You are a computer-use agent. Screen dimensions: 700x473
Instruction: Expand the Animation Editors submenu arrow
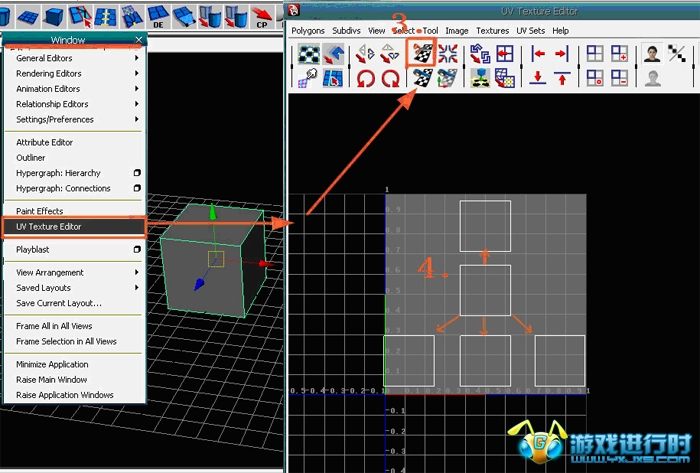[x=137, y=89]
